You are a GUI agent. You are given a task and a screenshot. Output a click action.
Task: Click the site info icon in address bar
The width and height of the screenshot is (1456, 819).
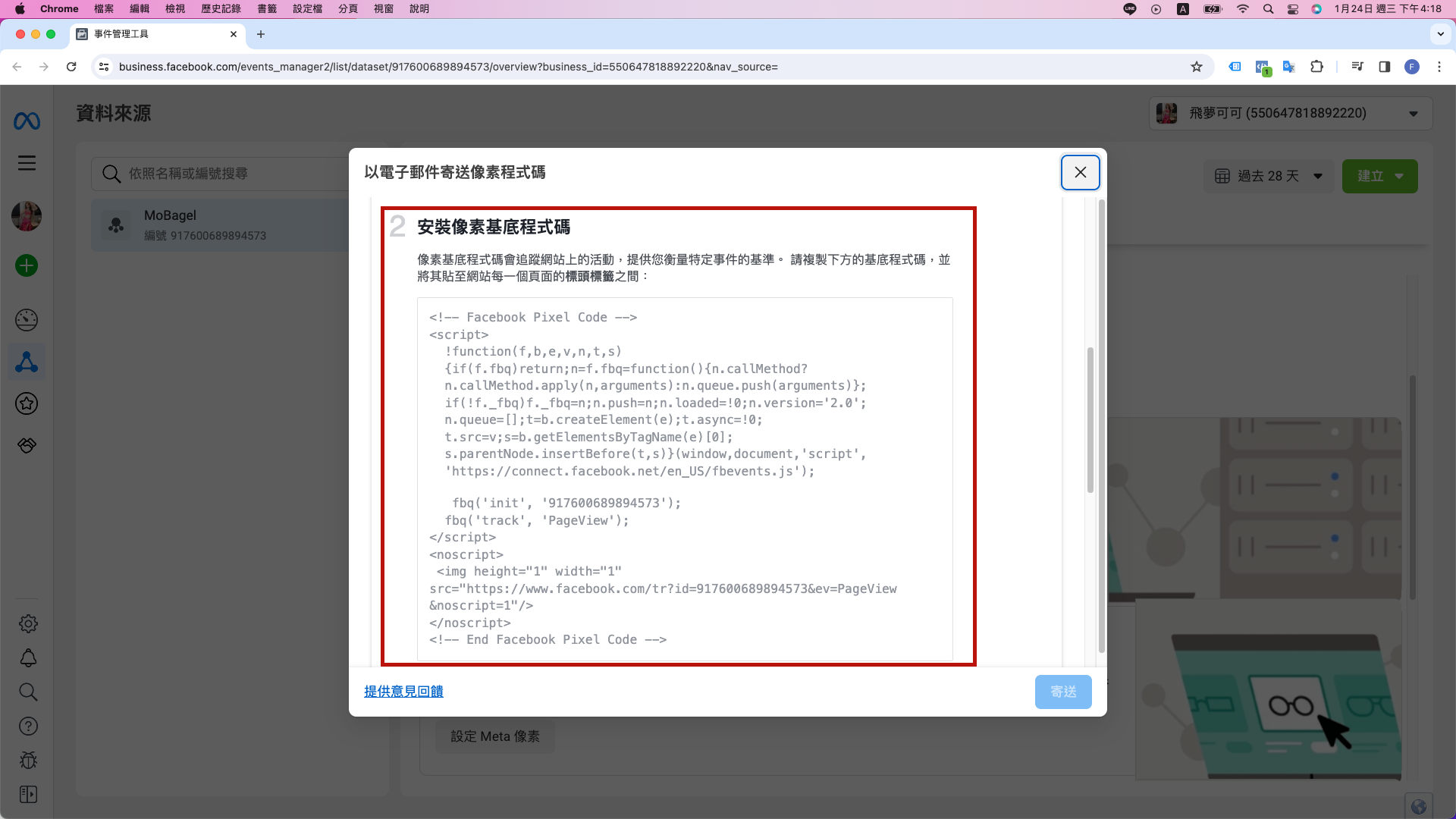pyautogui.click(x=105, y=67)
